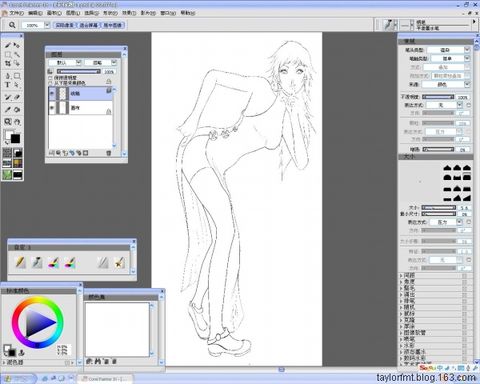Open the 效果 (Effects) menu
Image resolution: width=480 pixels, height=384 pixels.
[129, 13]
